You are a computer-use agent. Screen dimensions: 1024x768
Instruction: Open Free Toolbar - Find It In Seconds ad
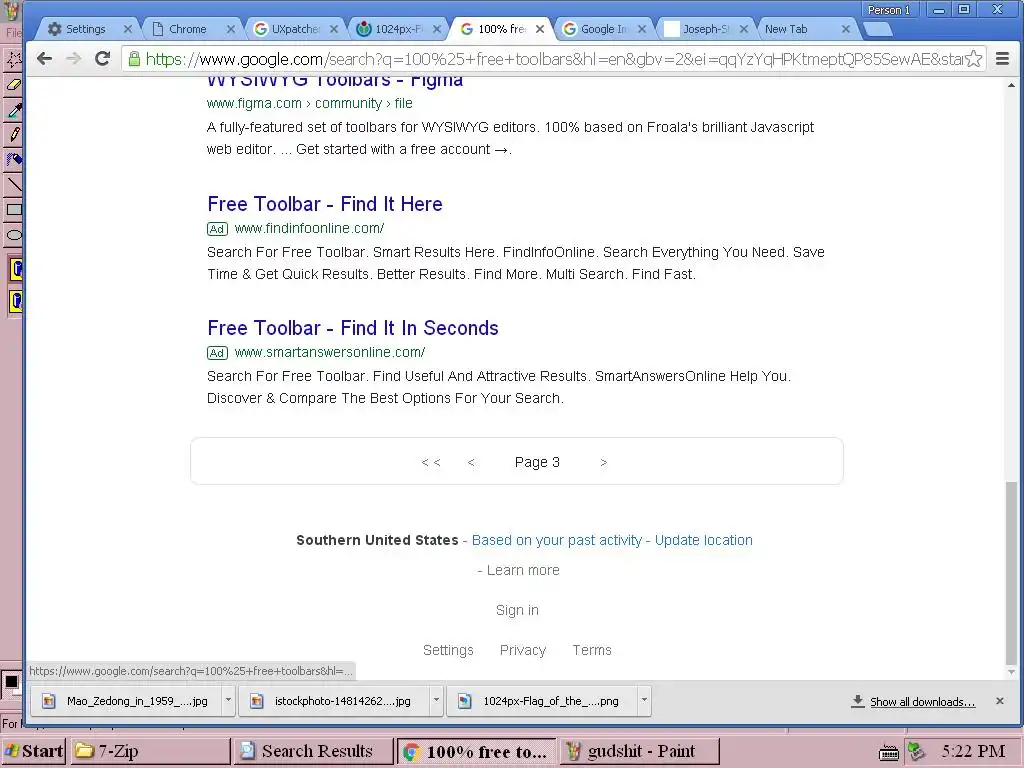point(353,328)
